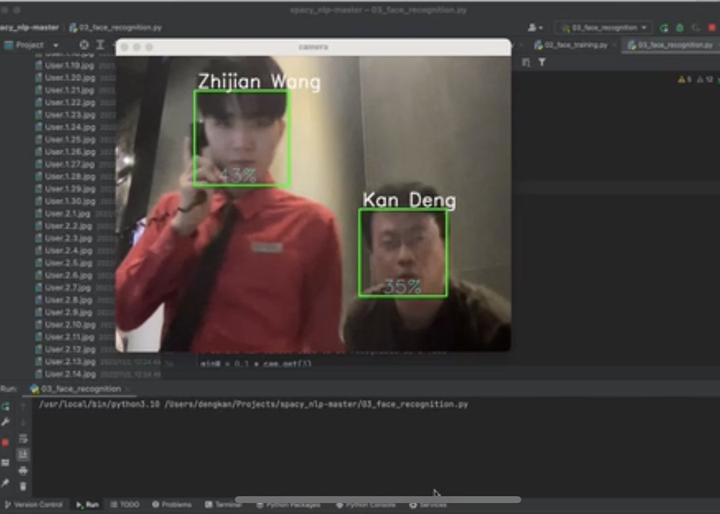Click the icon left of the filter funnel

[x=526, y=62]
